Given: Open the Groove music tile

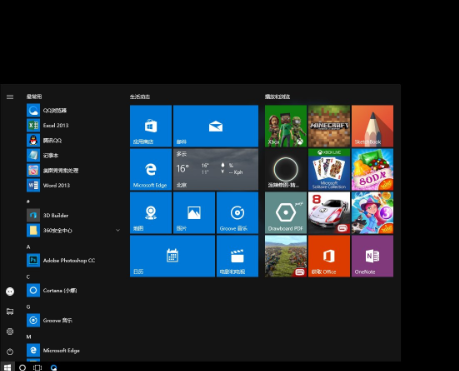Looking at the screenshot, I should (x=237, y=213).
